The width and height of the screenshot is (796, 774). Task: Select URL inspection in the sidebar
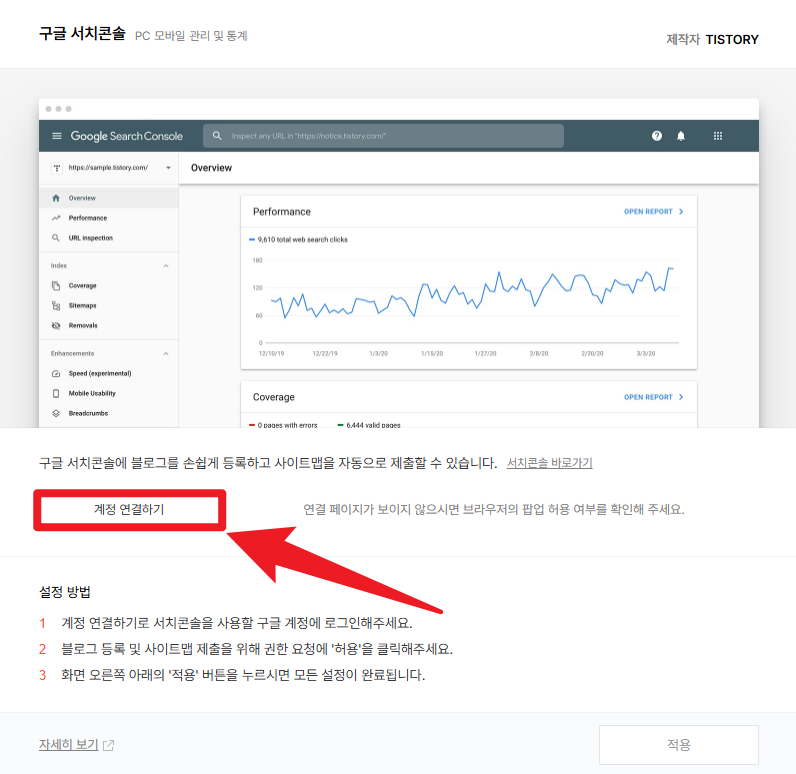click(x=109, y=238)
